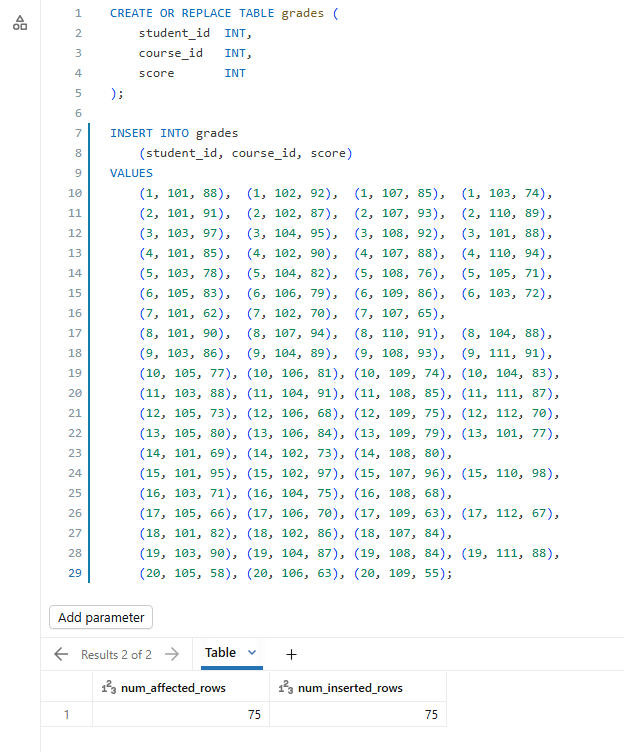
Task: Click the 'VALUES' keyword on line 9
Action: pos(131,173)
